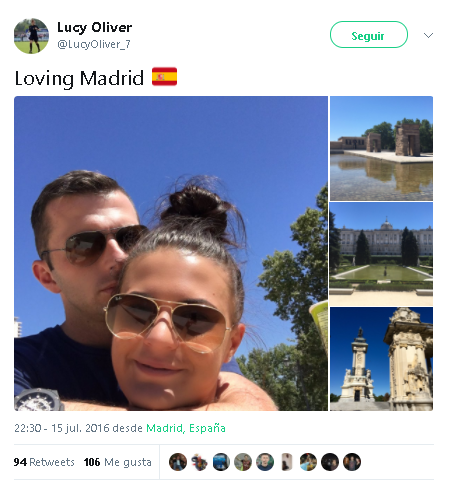Open the fifth liker avatar
Screen dimensions: 453x483
coord(265,462)
